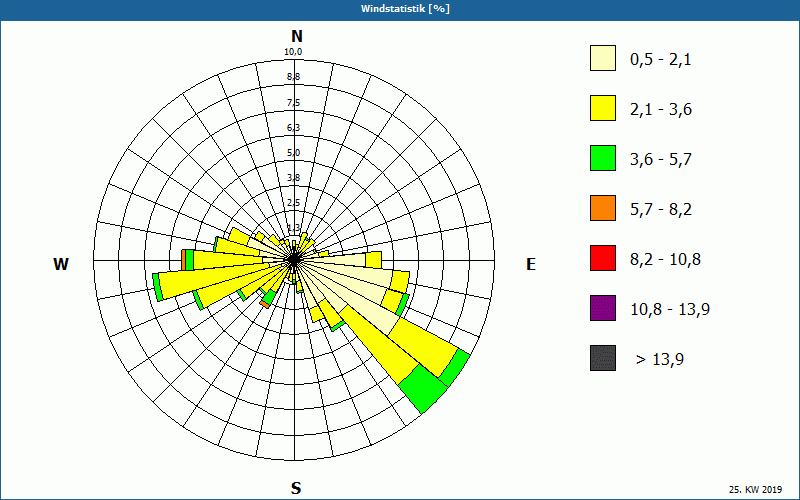Click the green 3,6 - 5,7 legend swatch
This screenshot has width=800, height=500.
pos(603,158)
